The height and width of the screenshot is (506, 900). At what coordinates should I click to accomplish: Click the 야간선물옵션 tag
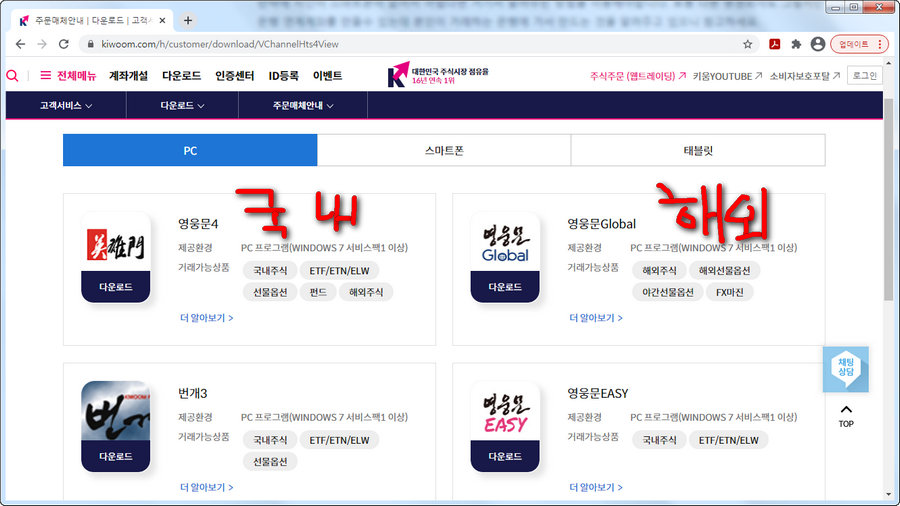(x=668, y=292)
